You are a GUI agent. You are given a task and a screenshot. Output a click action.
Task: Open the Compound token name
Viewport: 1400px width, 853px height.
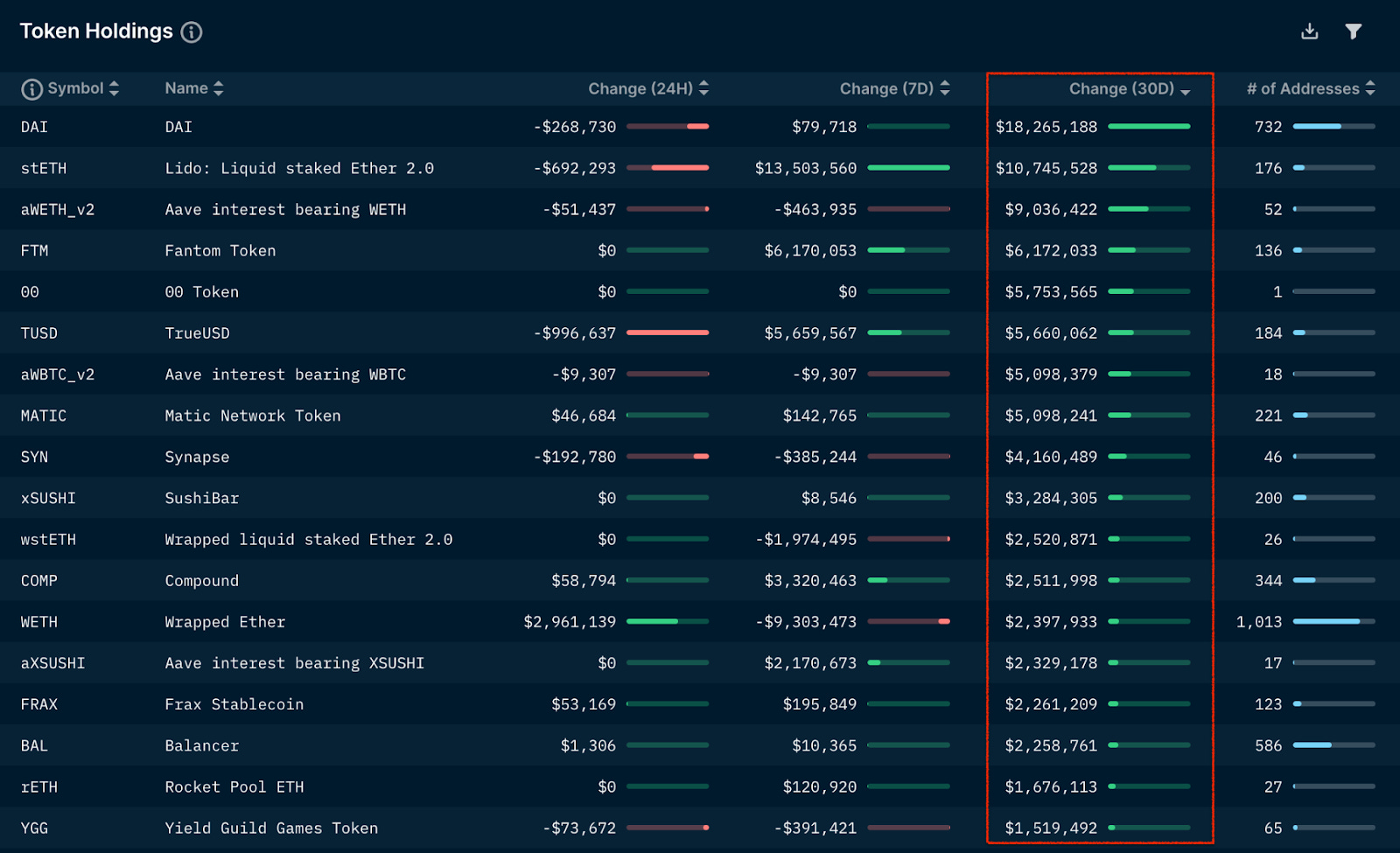[x=202, y=580]
